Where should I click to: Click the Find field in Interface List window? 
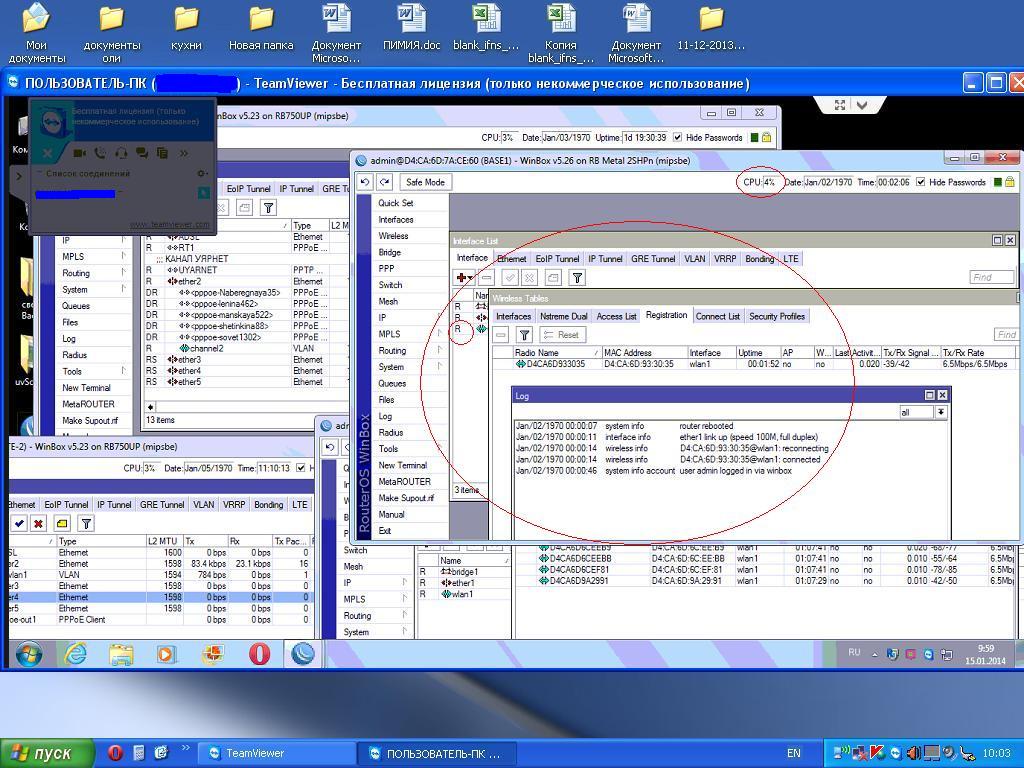(991, 278)
